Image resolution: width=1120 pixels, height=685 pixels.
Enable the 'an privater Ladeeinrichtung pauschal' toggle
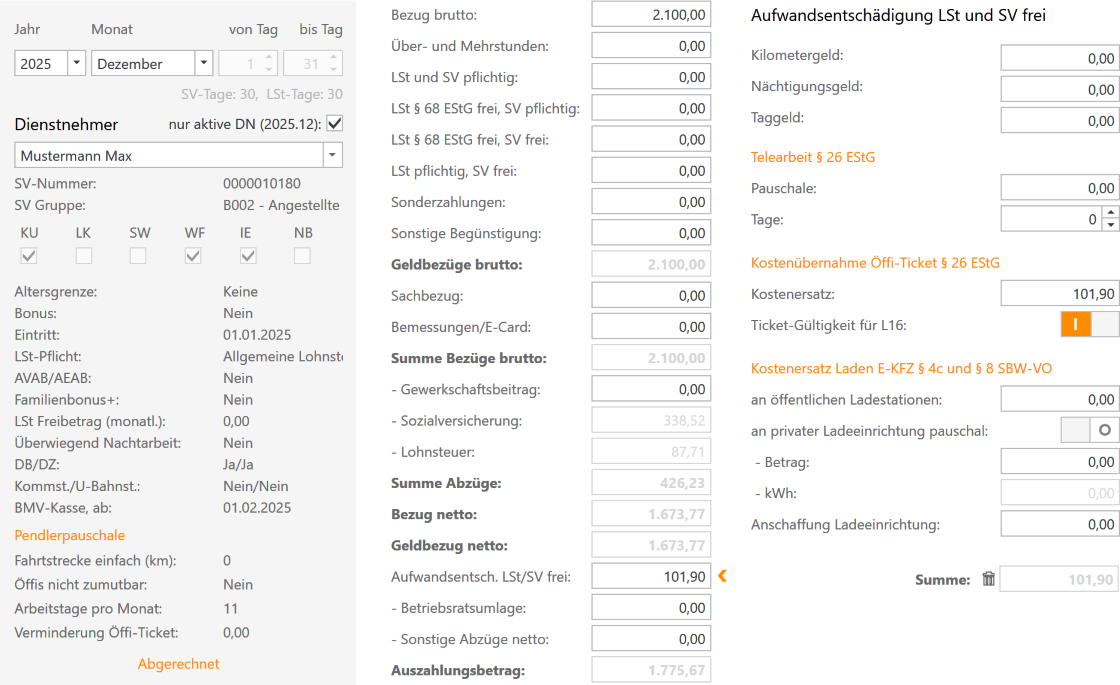tap(1077, 429)
